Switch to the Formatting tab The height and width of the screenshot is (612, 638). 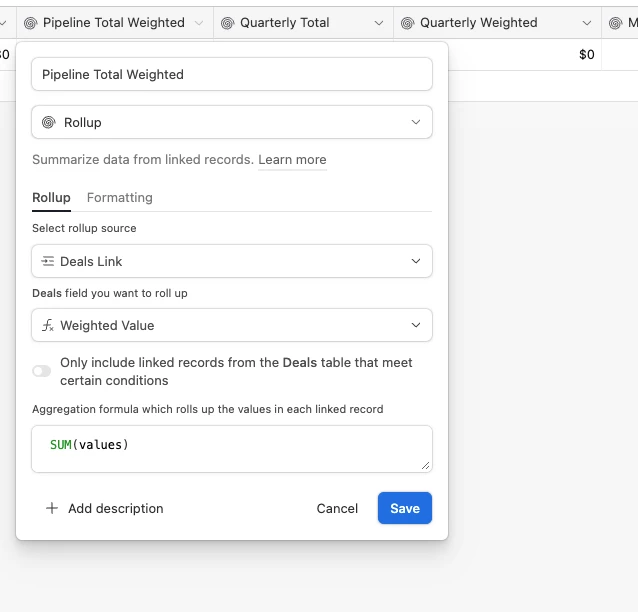pyautogui.click(x=120, y=198)
